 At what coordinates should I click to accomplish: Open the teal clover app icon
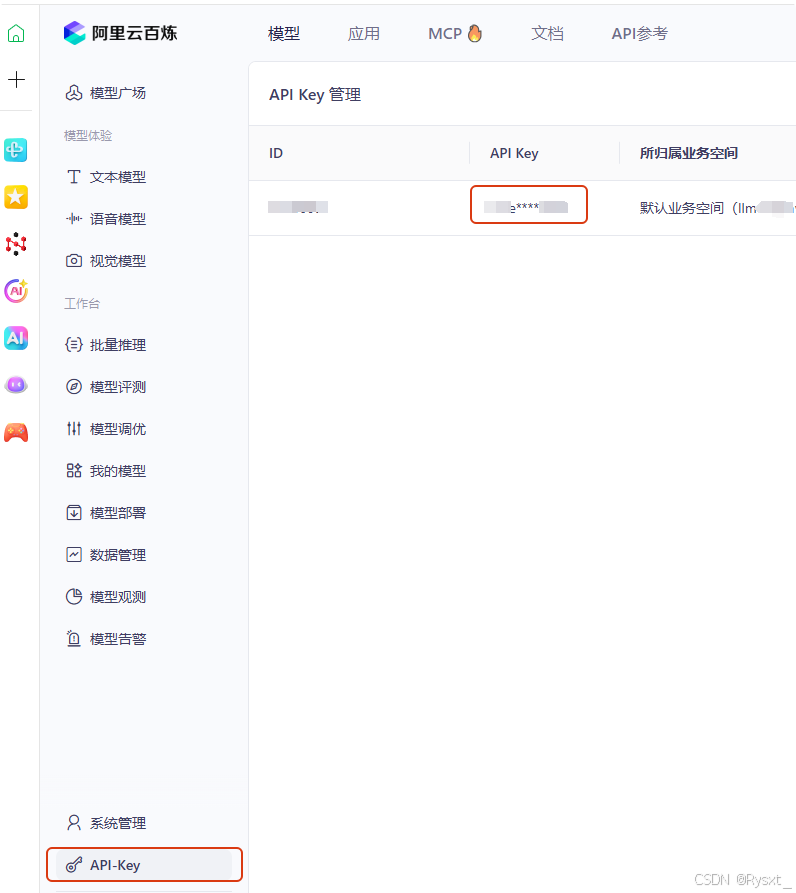(16, 150)
